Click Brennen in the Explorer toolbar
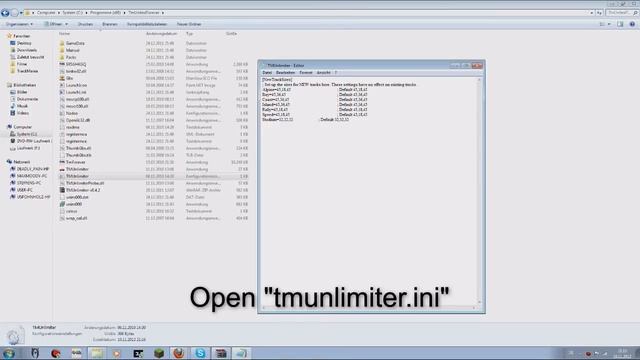Viewport: 640px width, 360px height. (x=109, y=24)
